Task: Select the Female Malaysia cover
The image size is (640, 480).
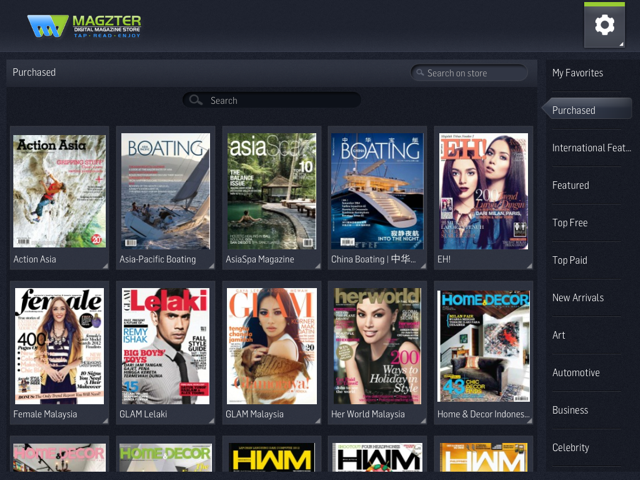Action: pos(59,345)
